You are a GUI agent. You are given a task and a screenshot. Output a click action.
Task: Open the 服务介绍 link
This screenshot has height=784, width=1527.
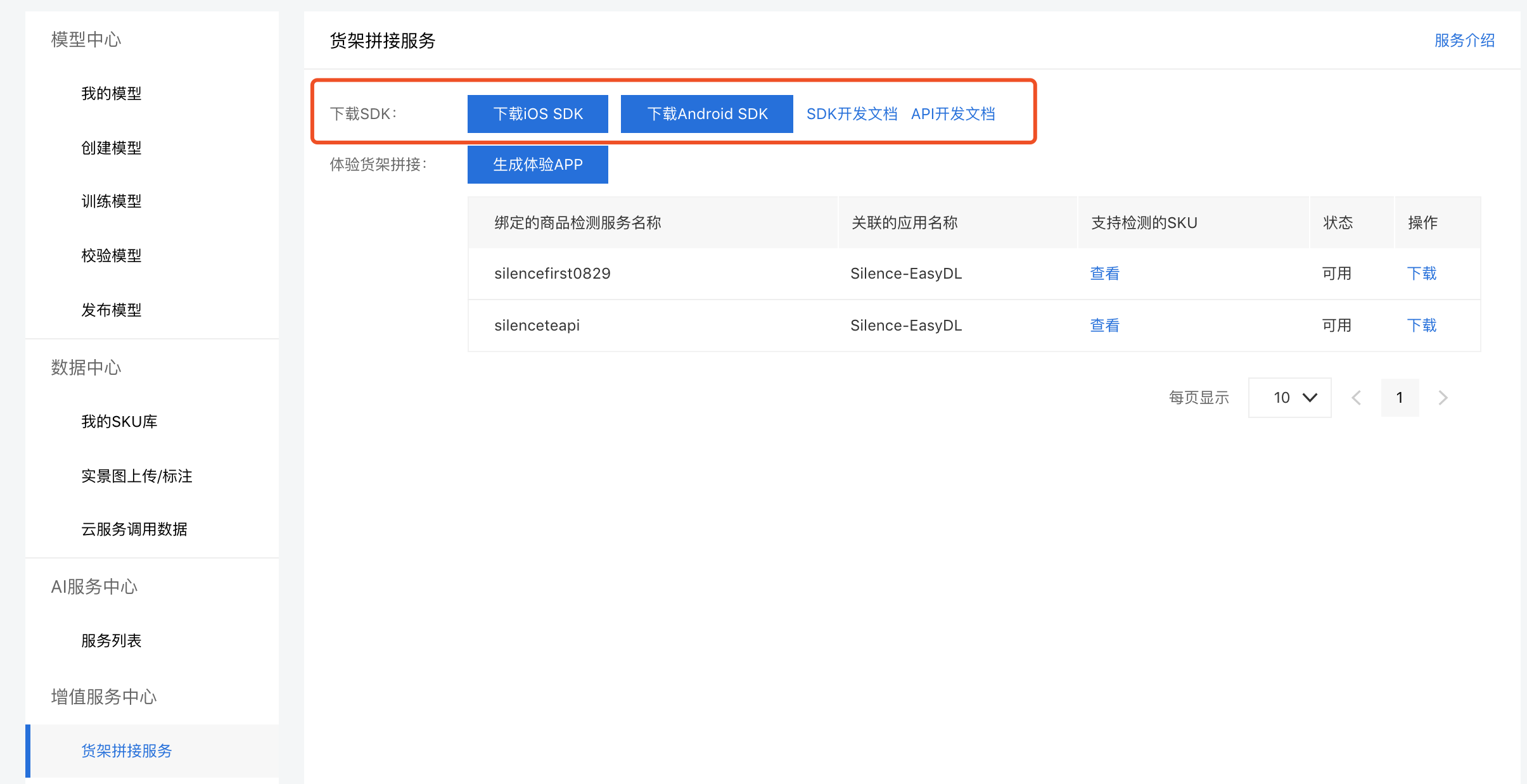tap(1464, 41)
